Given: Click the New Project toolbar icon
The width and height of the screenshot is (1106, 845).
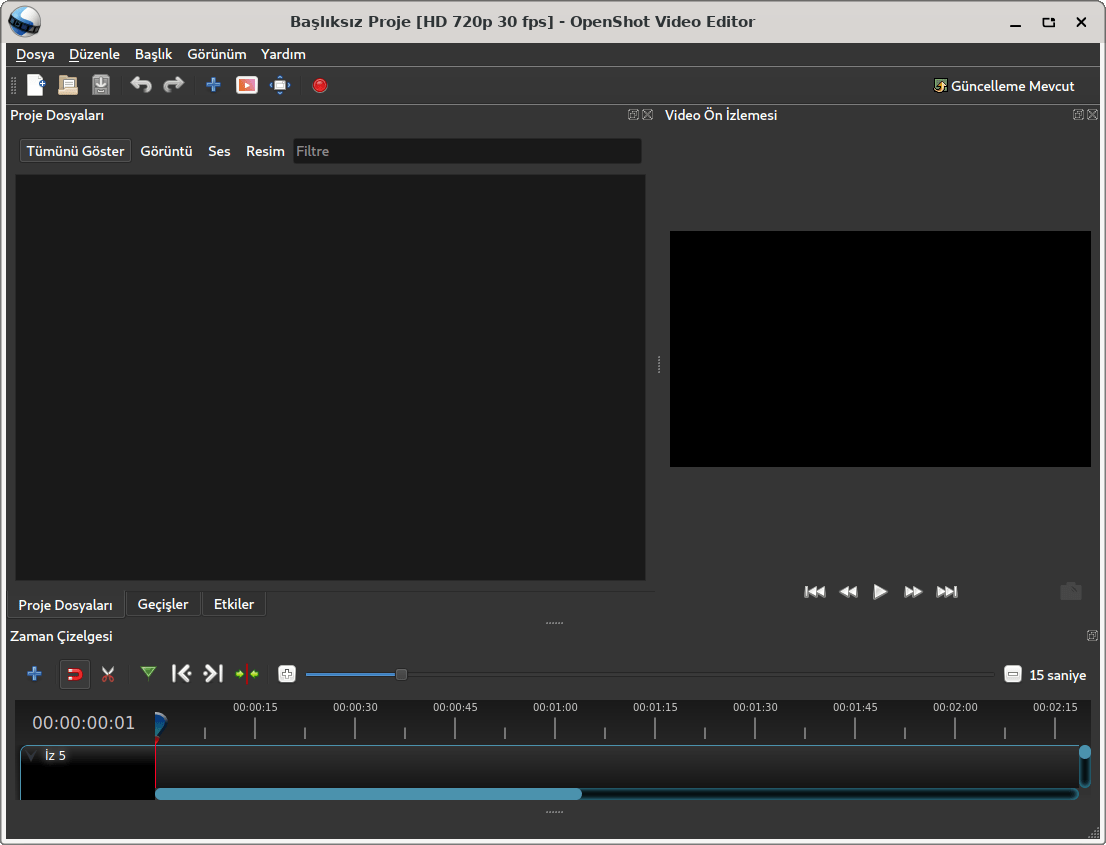Looking at the screenshot, I should (x=36, y=86).
